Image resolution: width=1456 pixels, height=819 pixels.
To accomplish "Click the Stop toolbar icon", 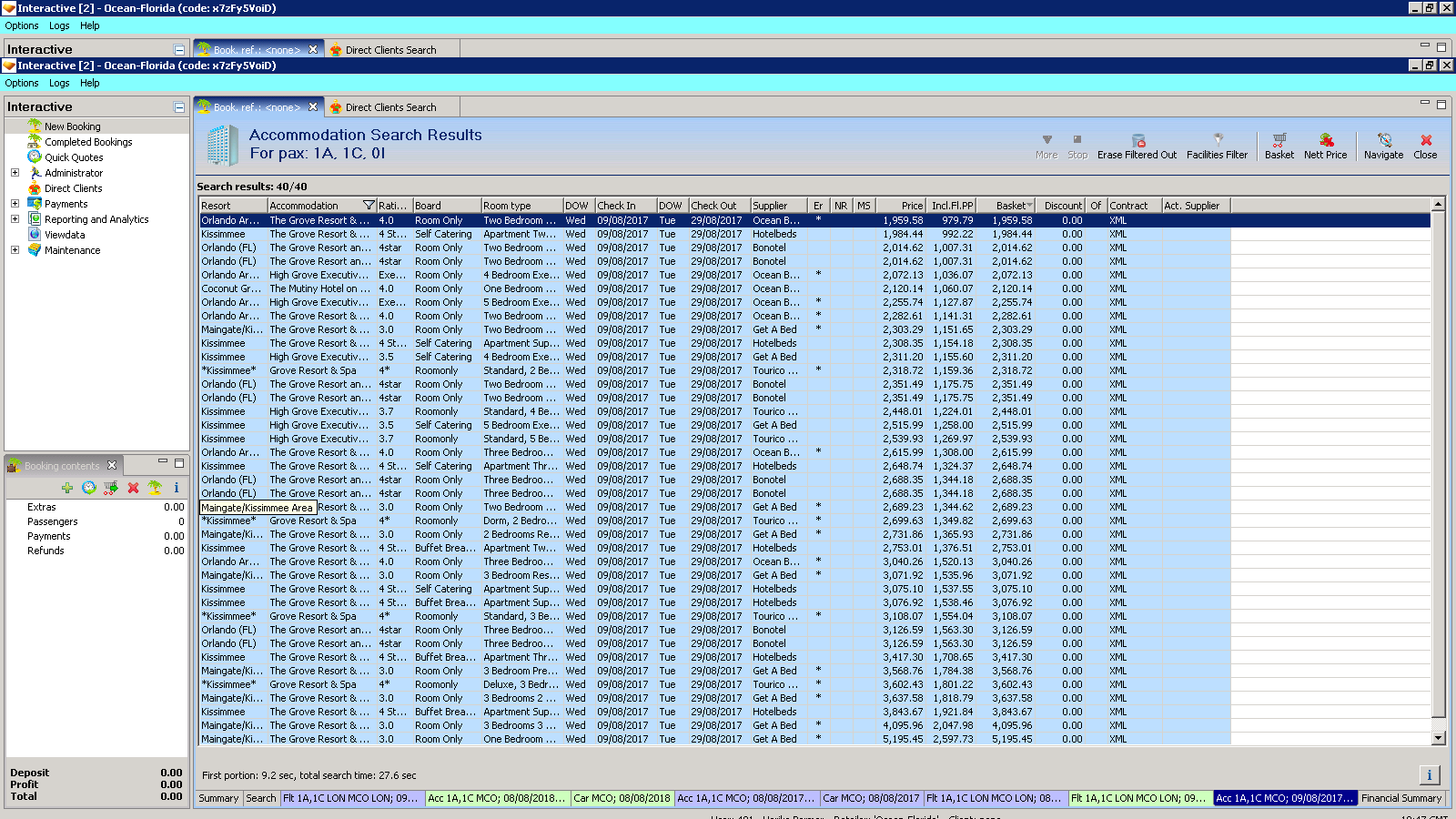I will pyautogui.click(x=1077, y=140).
